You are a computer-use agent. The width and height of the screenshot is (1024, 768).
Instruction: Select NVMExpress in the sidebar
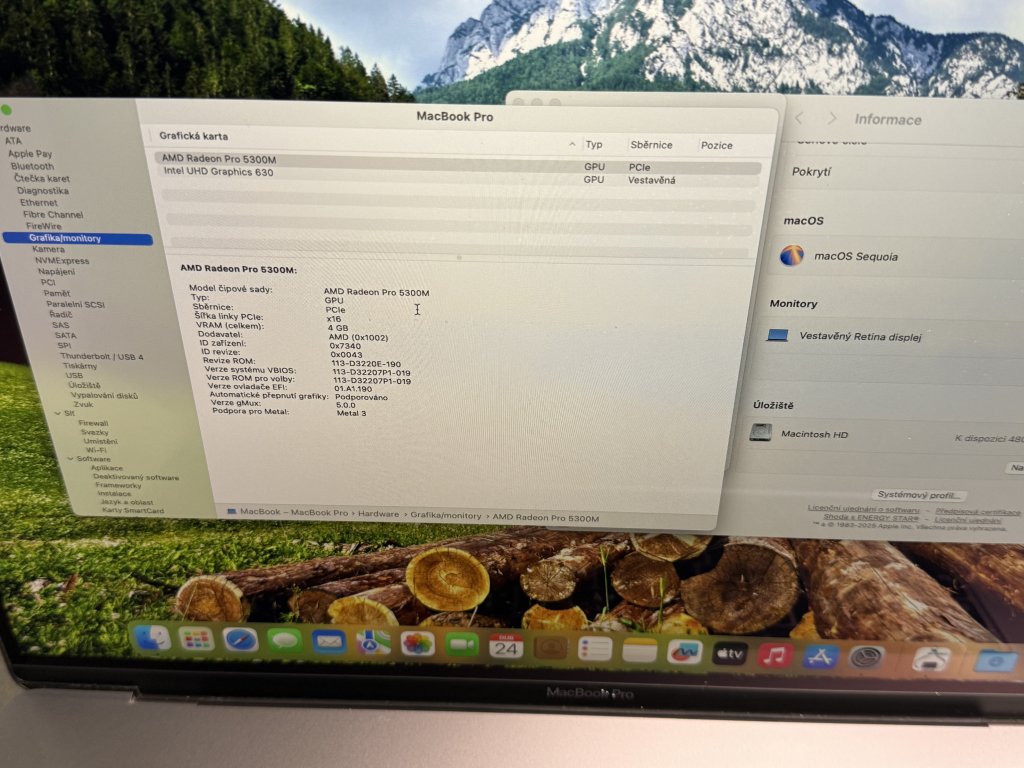62,261
